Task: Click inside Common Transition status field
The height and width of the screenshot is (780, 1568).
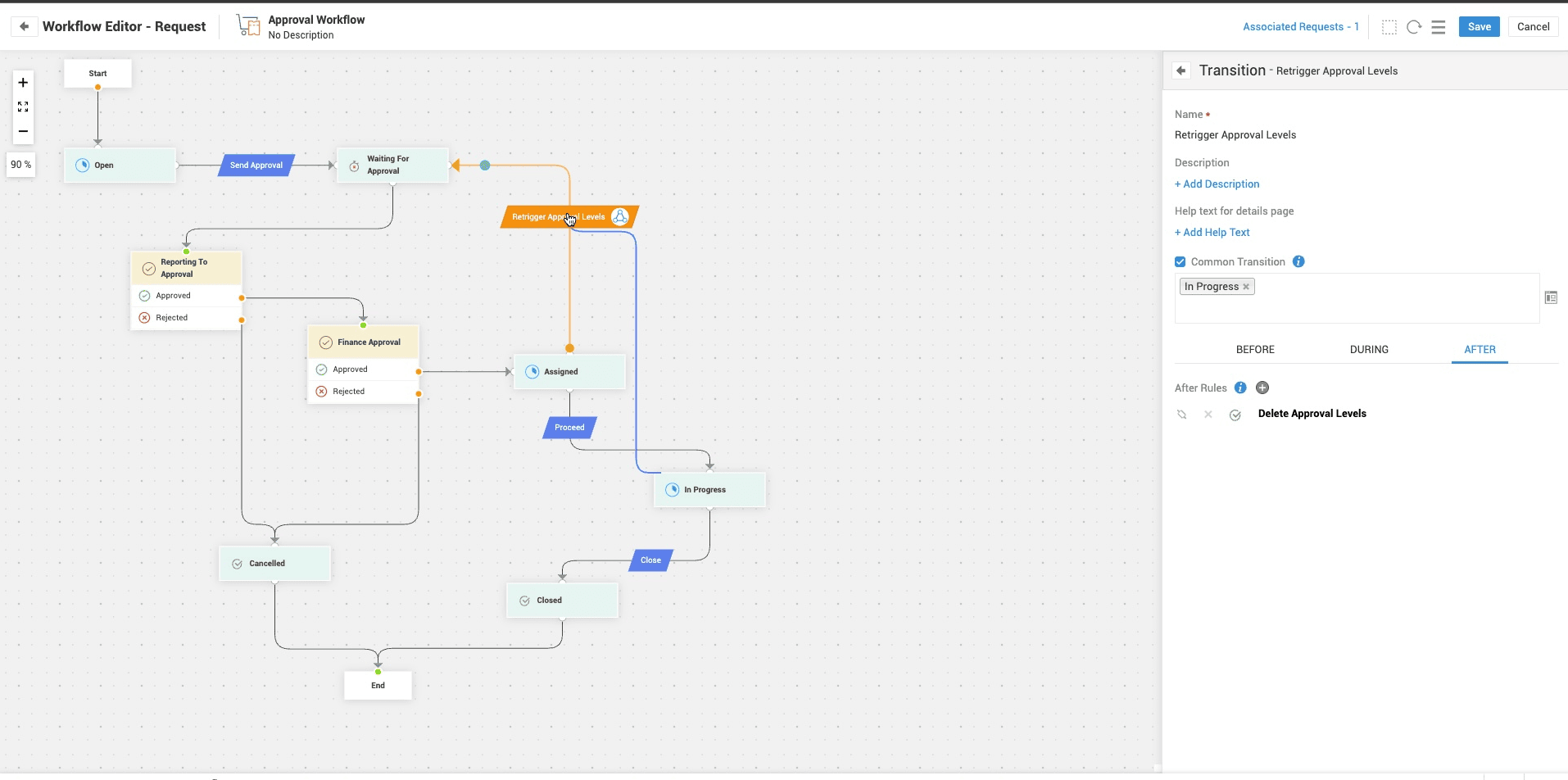Action: [1357, 298]
